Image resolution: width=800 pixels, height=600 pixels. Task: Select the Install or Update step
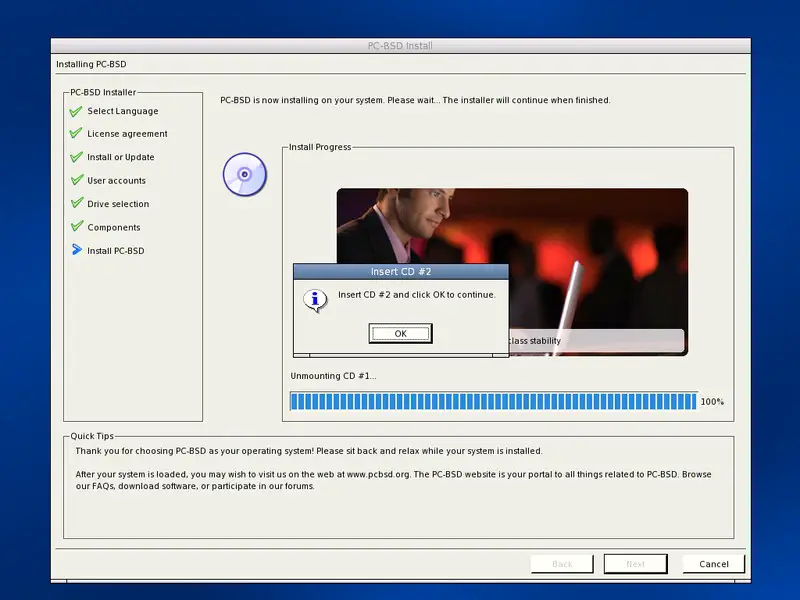pyautogui.click(x=120, y=157)
